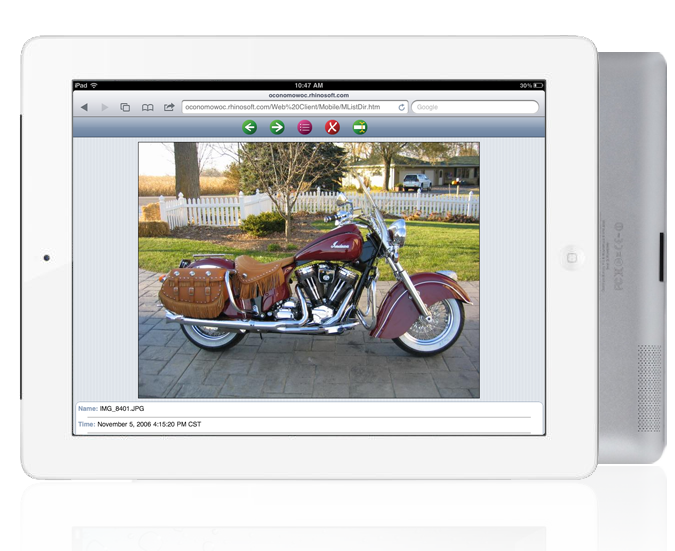675x551 pixels.
Task: Click the green download/transfer icon
Action: point(359,127)
